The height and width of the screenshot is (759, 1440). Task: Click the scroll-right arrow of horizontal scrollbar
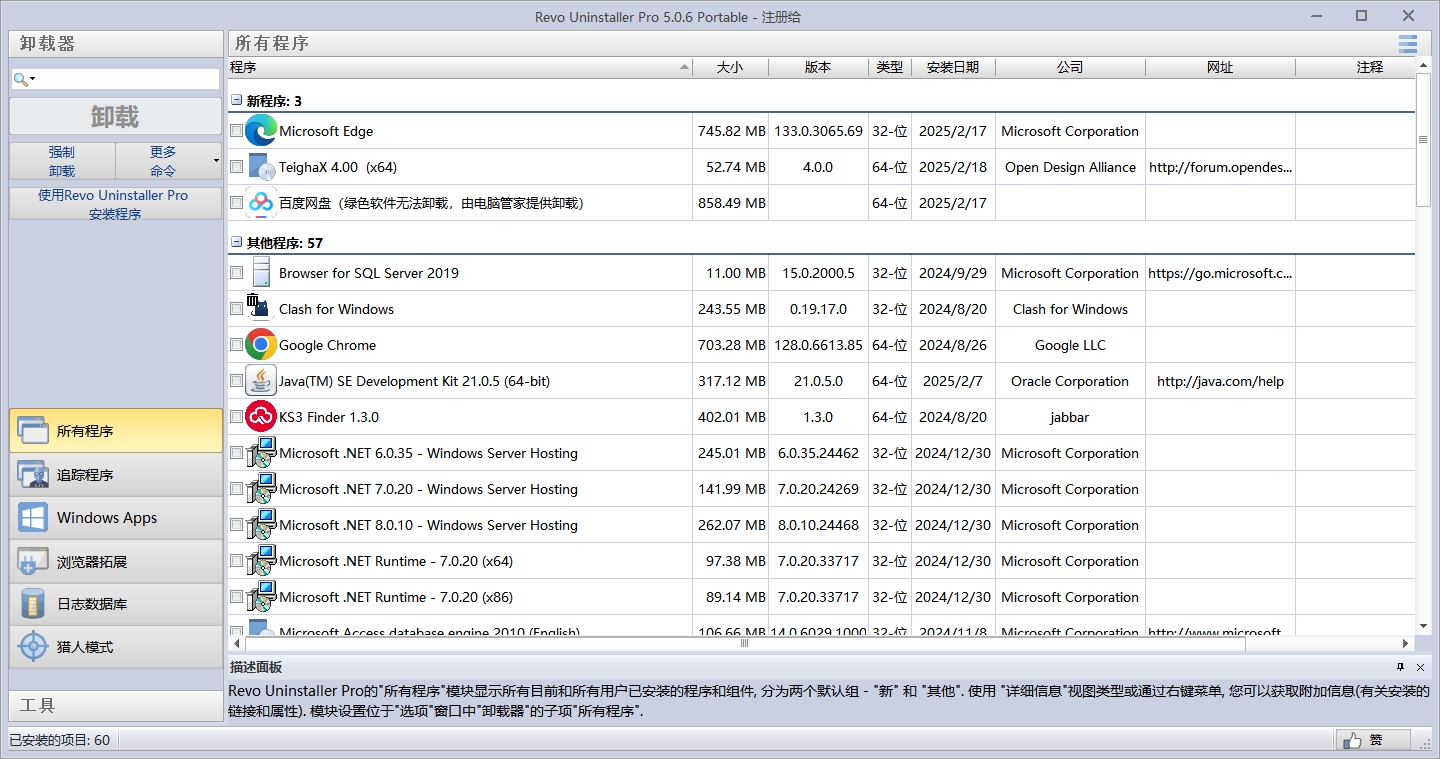1405,643
